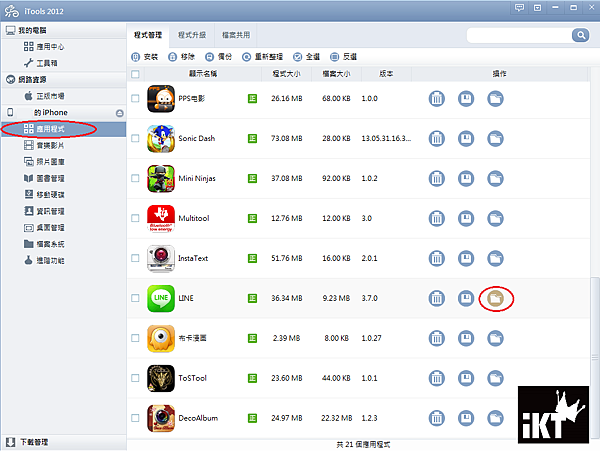Click the 備份 backup toolbar button
This screenshot has height=457, width=600.
[218, 57]
